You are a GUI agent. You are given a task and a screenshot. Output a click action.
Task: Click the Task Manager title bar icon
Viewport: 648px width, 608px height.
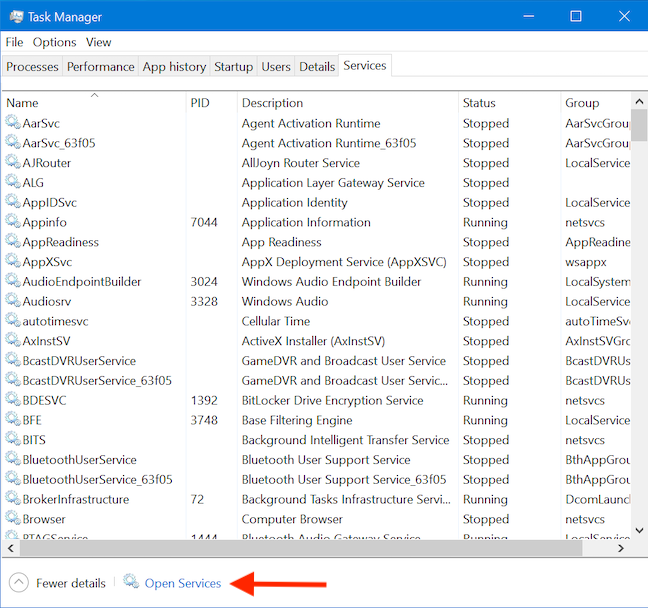coord(17,17)
